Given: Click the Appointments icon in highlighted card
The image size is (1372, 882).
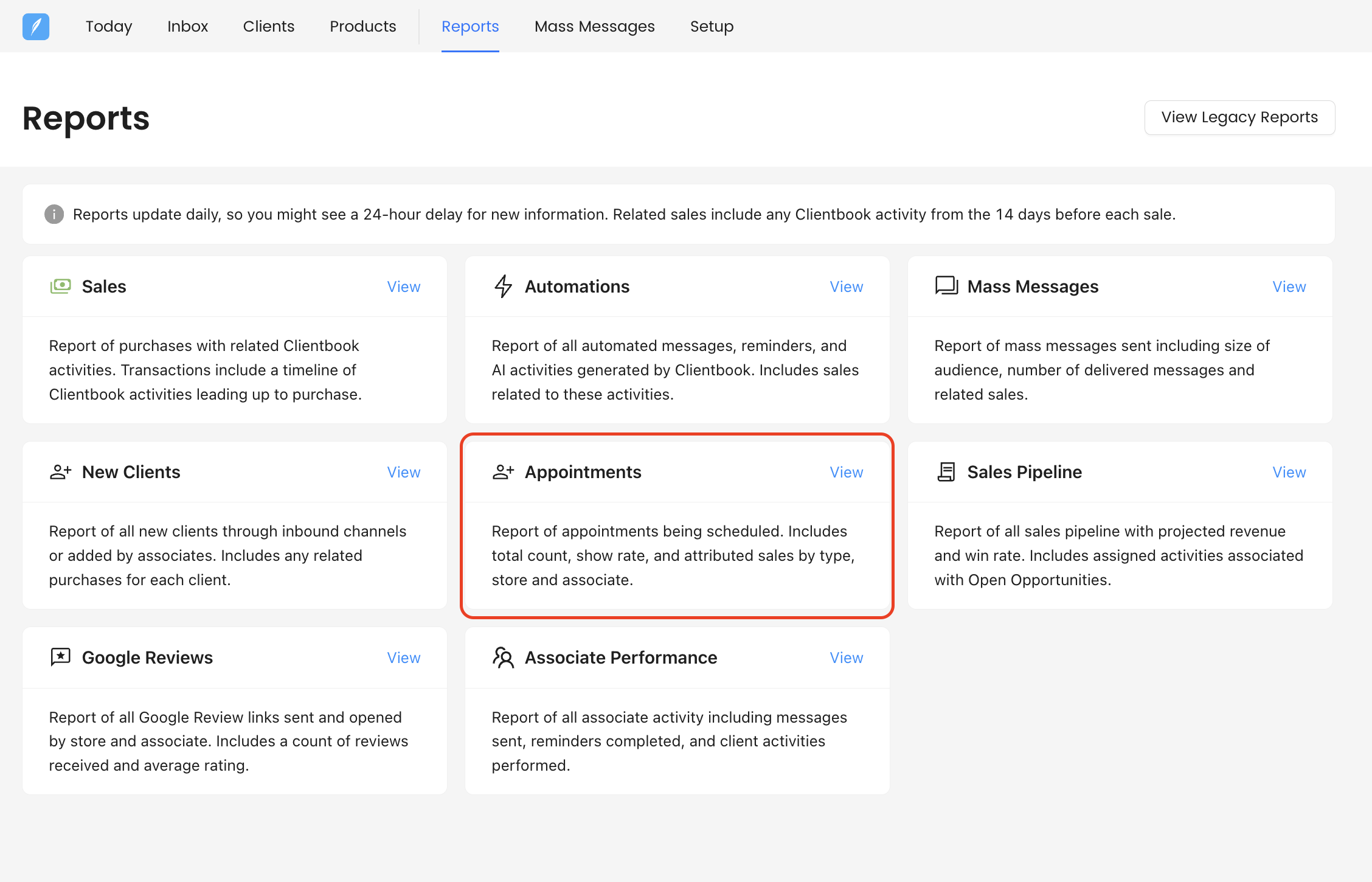Looking at the screenshot, I should [503, 471].
